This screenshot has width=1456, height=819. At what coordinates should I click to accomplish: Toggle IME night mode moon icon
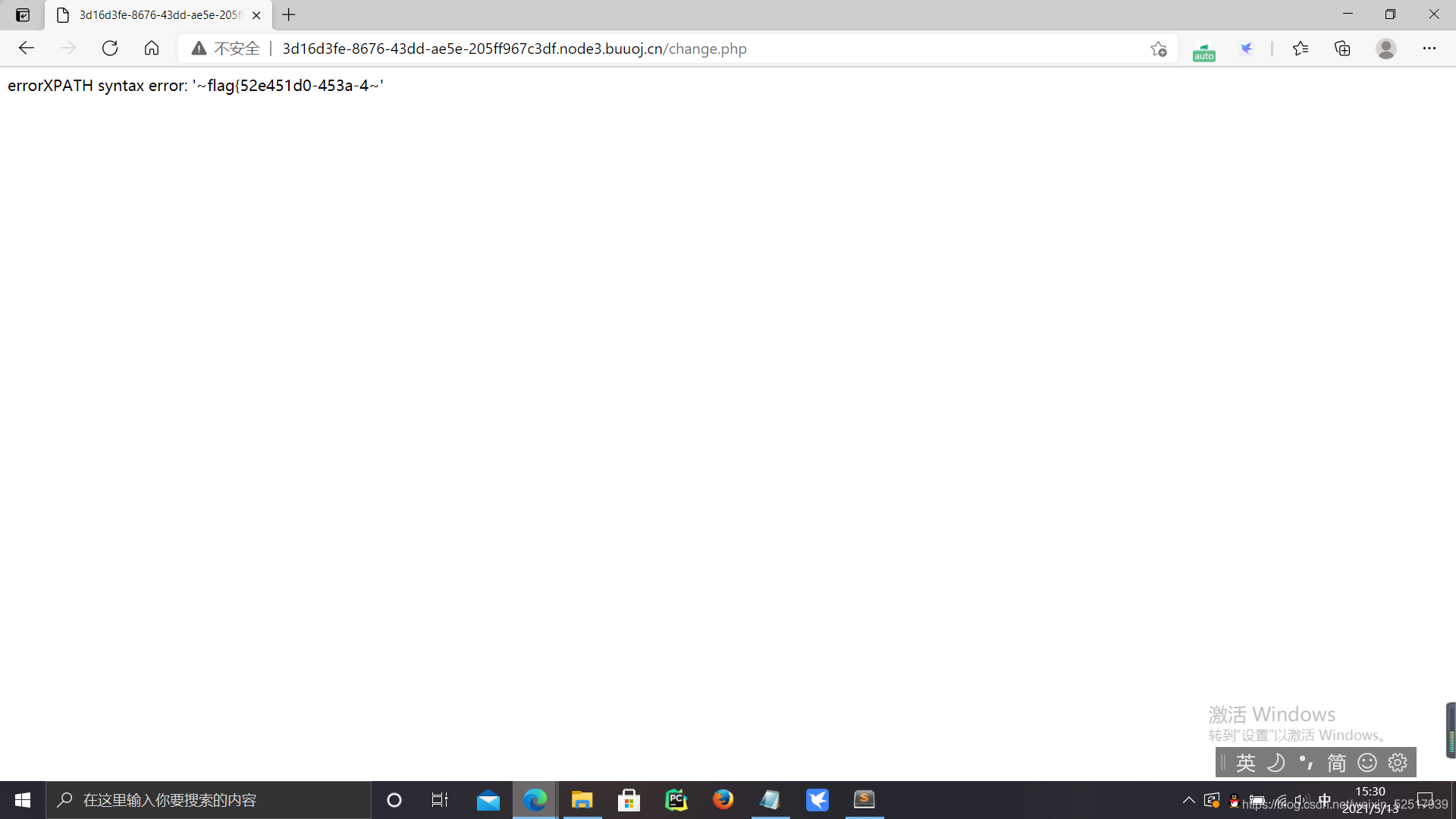1276,762
